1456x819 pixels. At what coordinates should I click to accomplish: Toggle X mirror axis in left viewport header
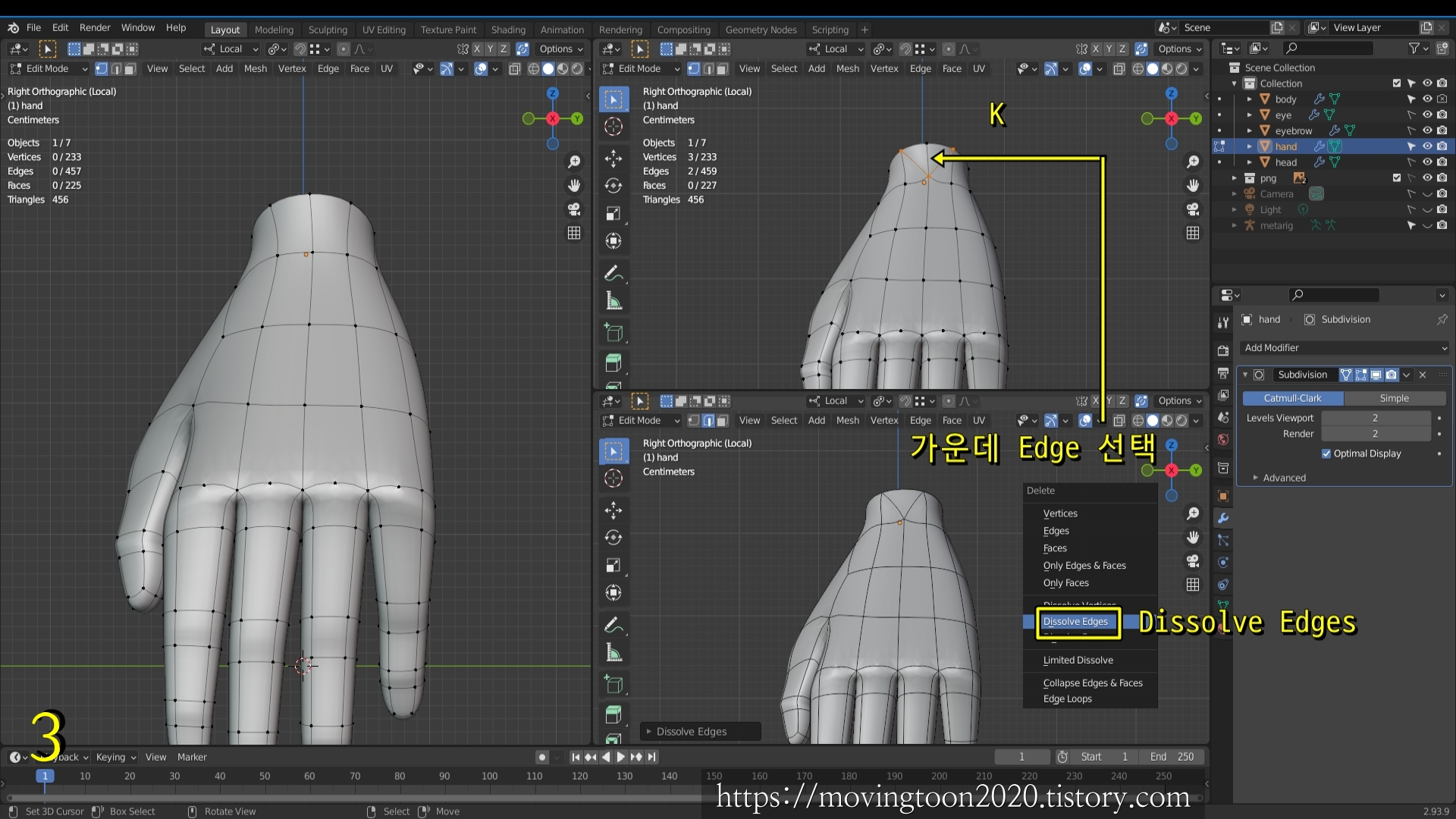point(477,49)
